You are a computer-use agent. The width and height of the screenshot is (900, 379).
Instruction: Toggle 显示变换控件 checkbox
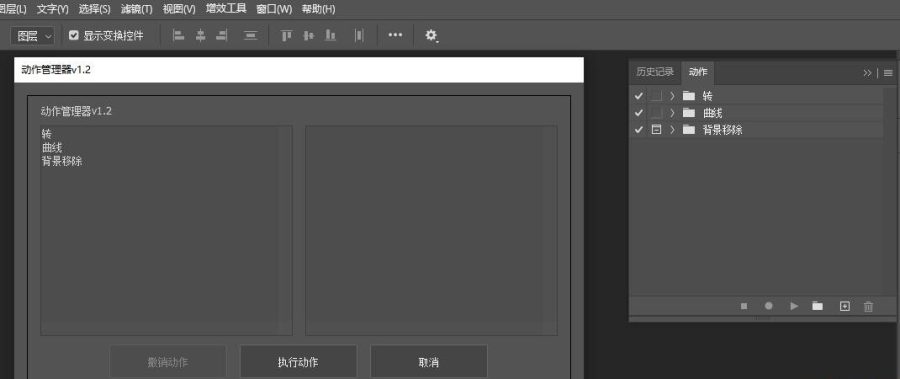73,36
